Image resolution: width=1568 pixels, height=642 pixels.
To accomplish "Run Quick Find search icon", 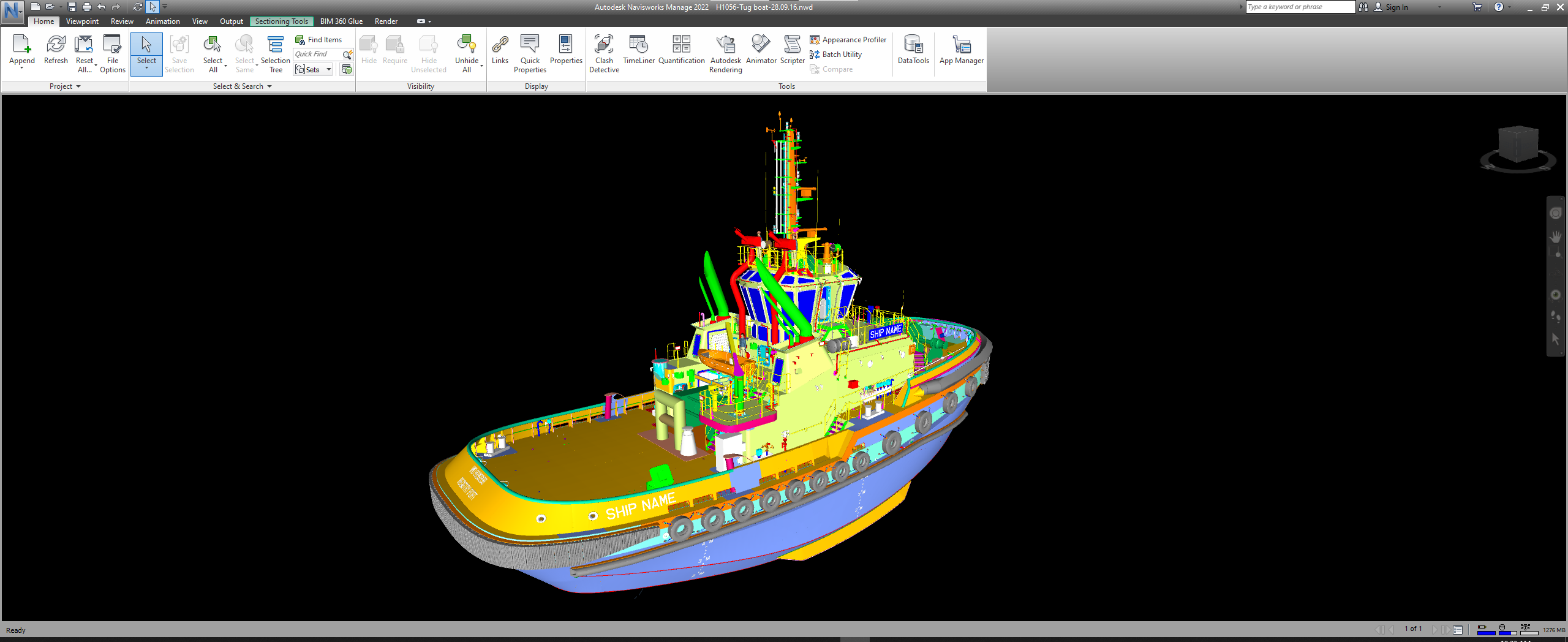I will 347,55.
